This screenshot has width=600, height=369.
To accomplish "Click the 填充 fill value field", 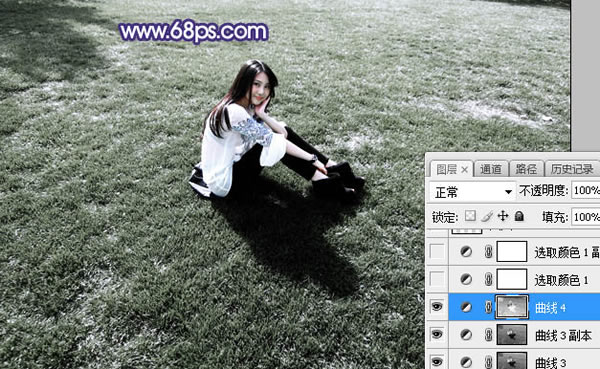I will point(585,217).
